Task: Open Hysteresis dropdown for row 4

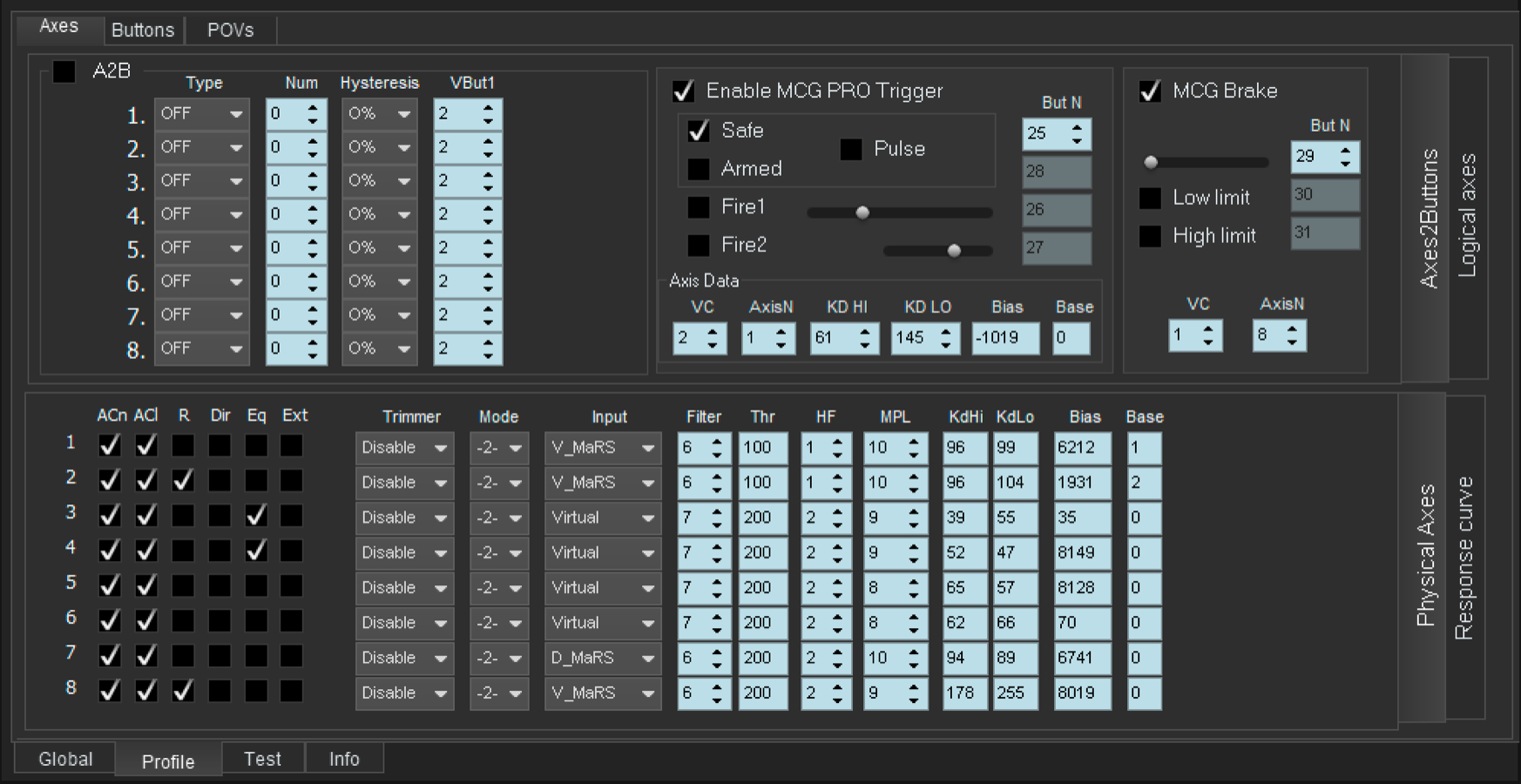Action: (x=379, y=214)
